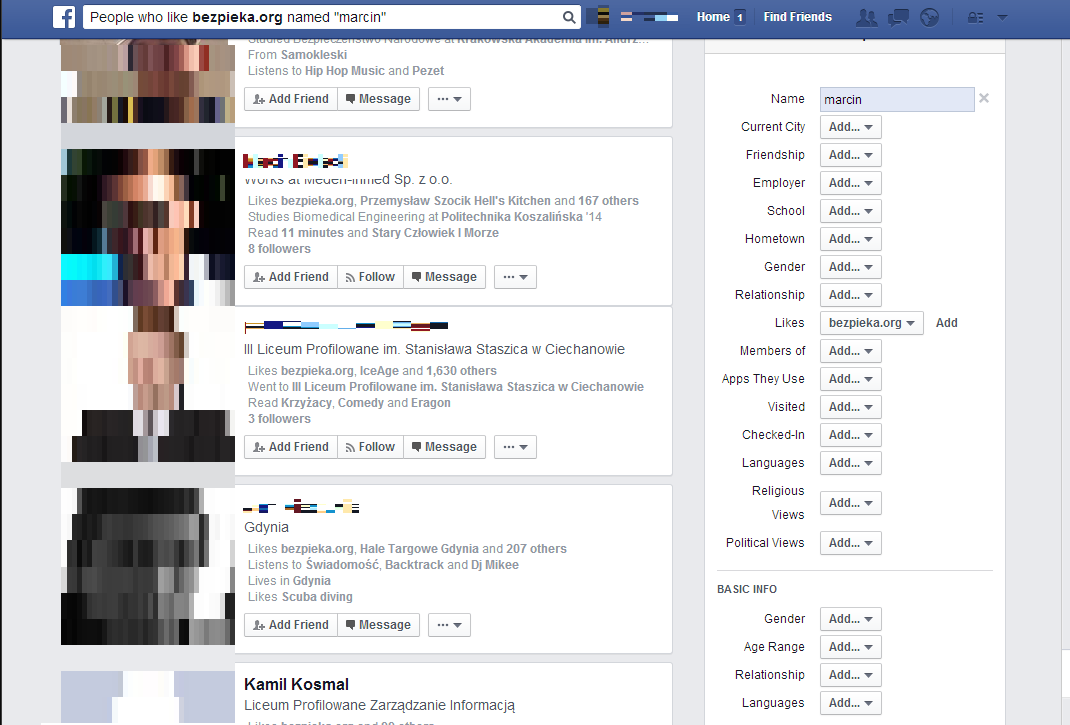Open Basic Info Gender Add dropdown
Viewport: 1070px width, 725px height.
coord(851,619)
